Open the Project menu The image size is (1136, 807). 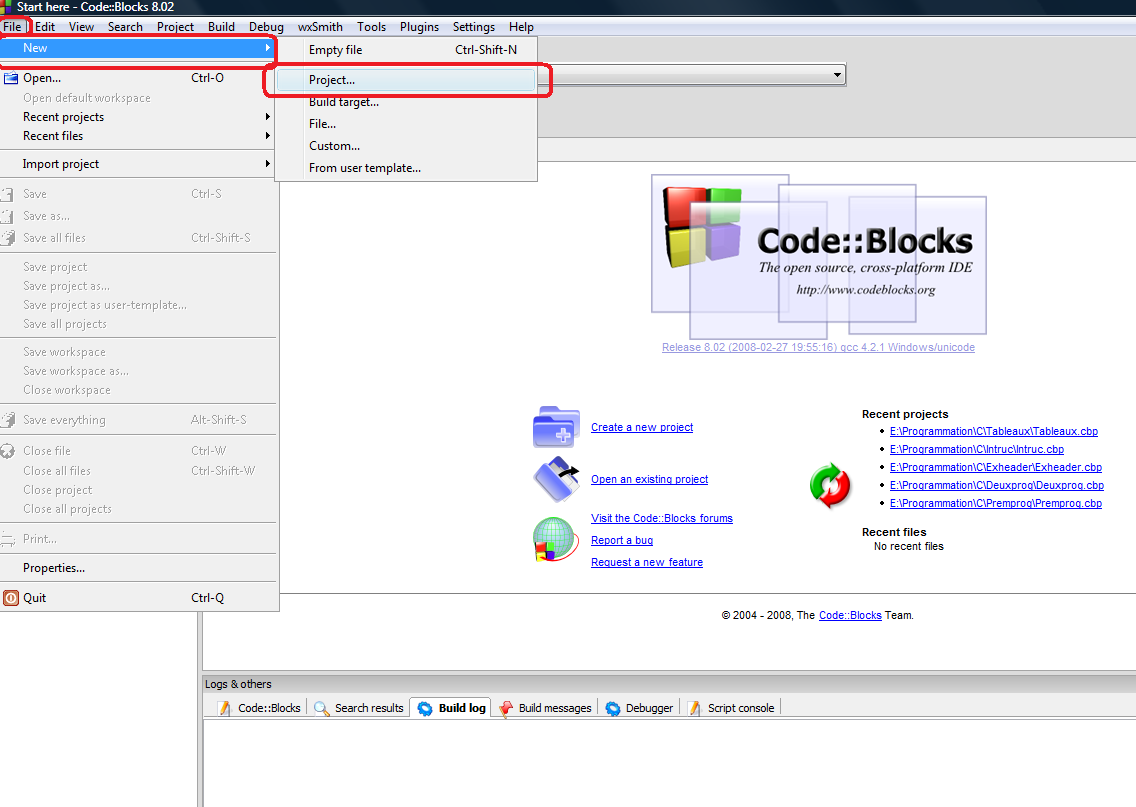pos(175,27)
